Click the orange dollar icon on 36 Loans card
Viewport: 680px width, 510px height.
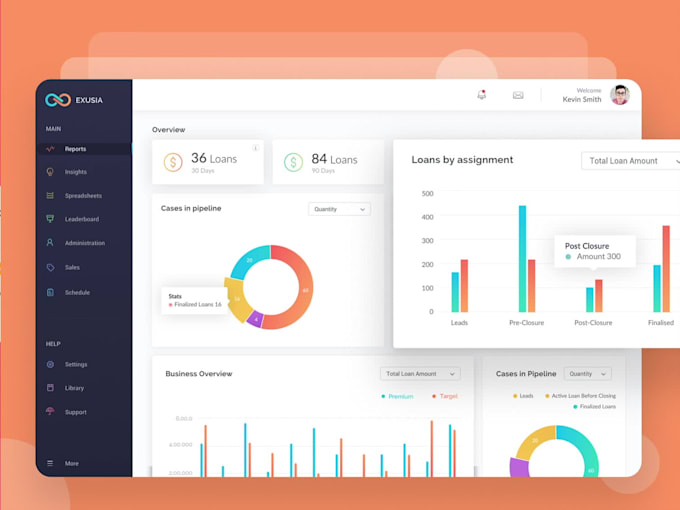tap(173, 163)
